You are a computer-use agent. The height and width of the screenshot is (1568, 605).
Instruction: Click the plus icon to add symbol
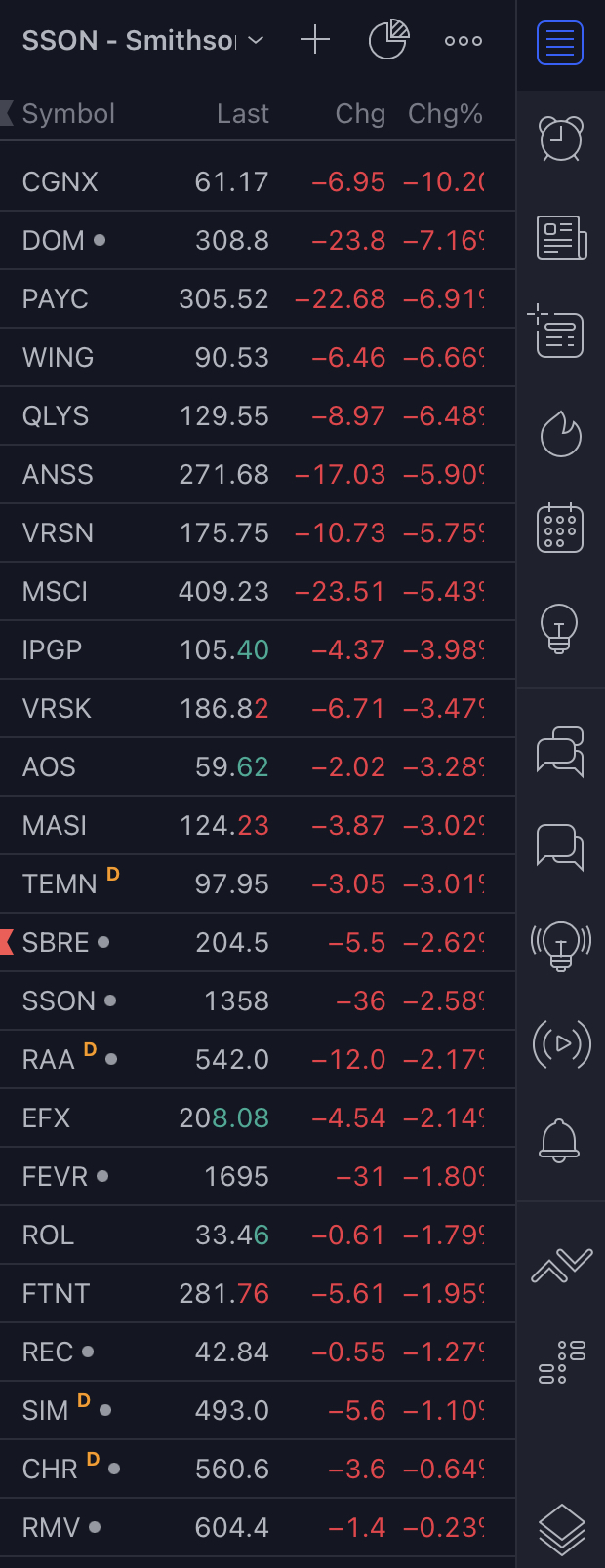[x=315, y=40]
